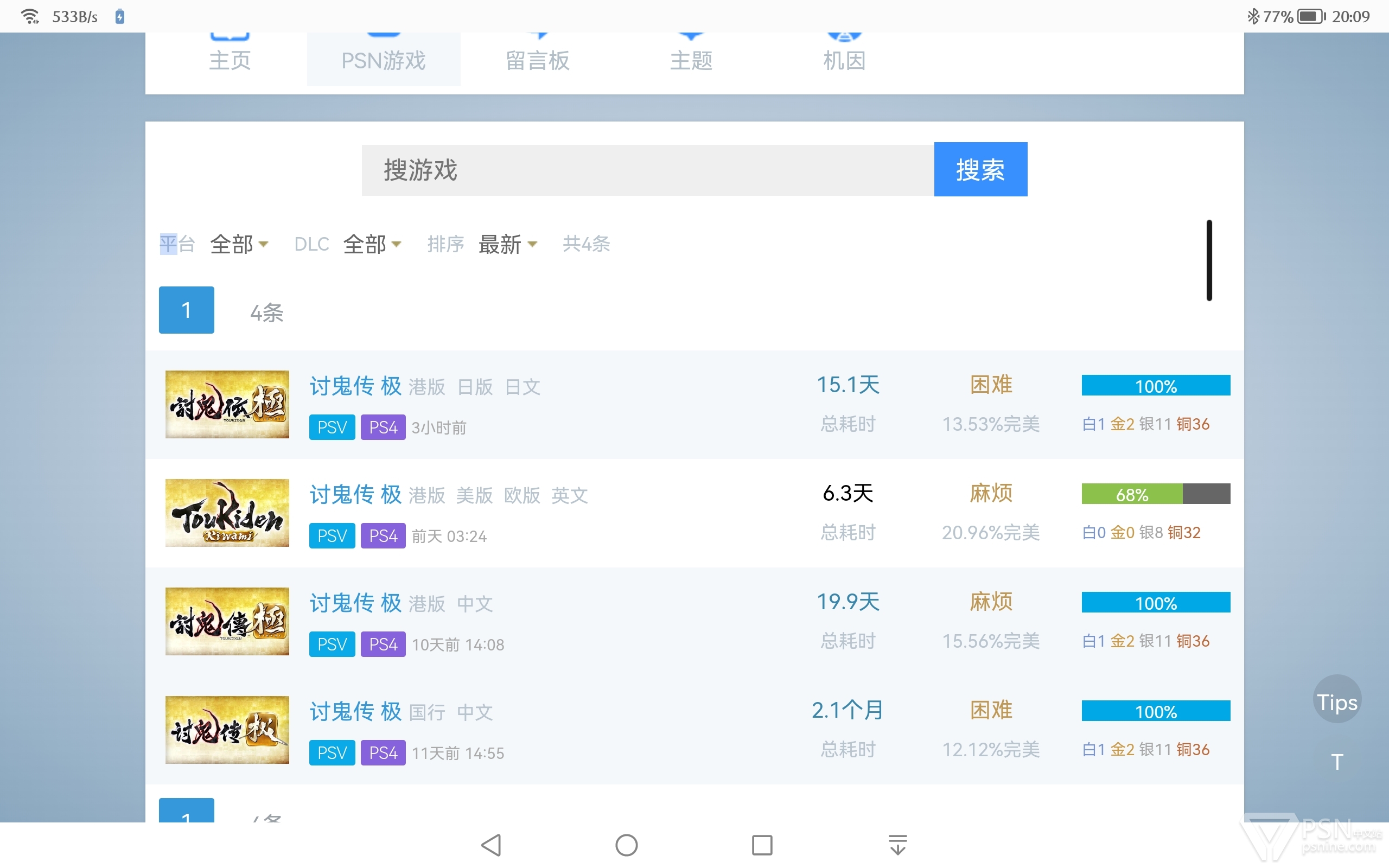Click PSV tag on 日文 version row
Screen dimensions: 1389x868
click(x=332, y=427)
